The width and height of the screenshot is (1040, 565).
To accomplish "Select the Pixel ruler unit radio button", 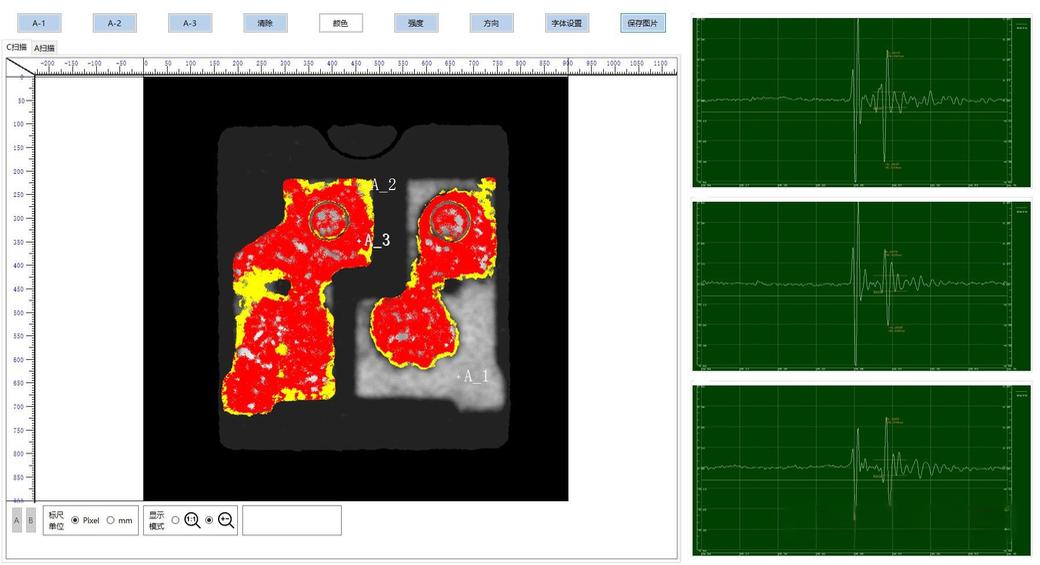I will [76, 520].
